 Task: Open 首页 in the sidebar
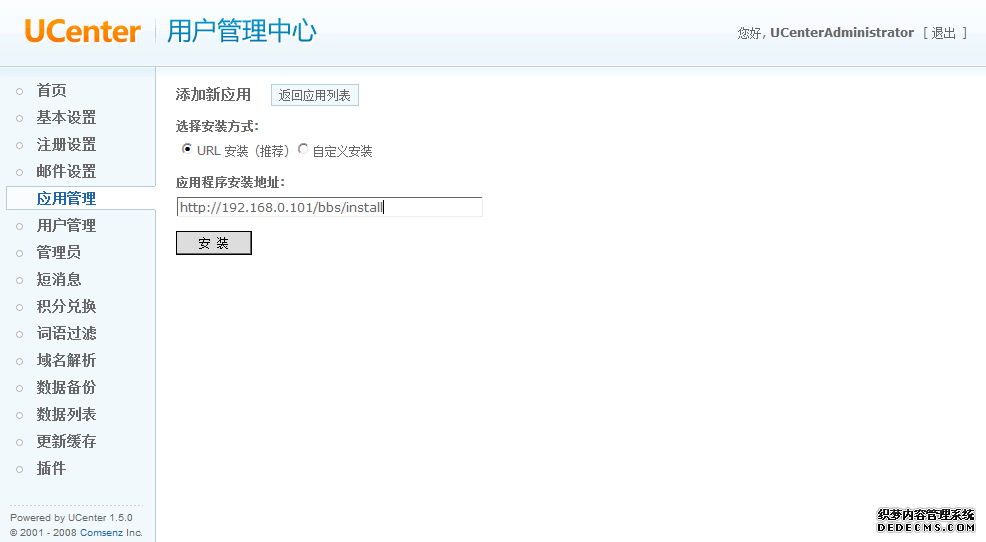pos(51,91)
